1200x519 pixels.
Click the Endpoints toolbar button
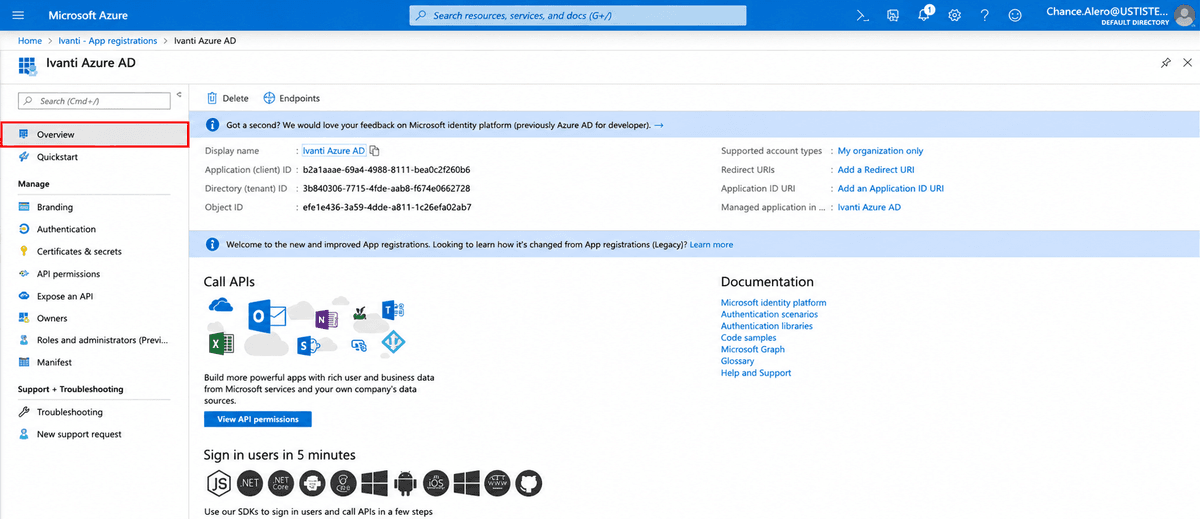pyautogui.click(x=292, y=98)
